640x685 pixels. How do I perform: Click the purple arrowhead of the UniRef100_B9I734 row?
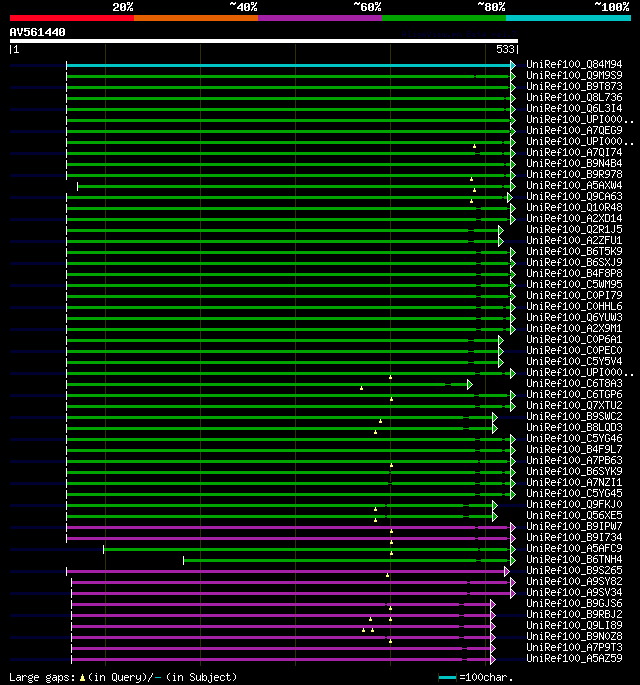point(513,538)
